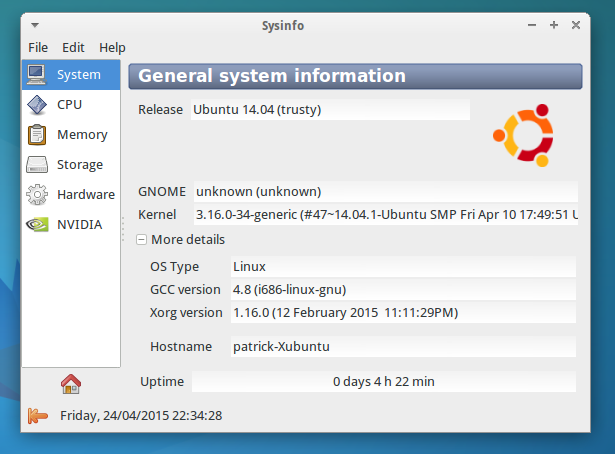The image size is (615, 454).
Task: Click the Release label
Action: point(160,109)
